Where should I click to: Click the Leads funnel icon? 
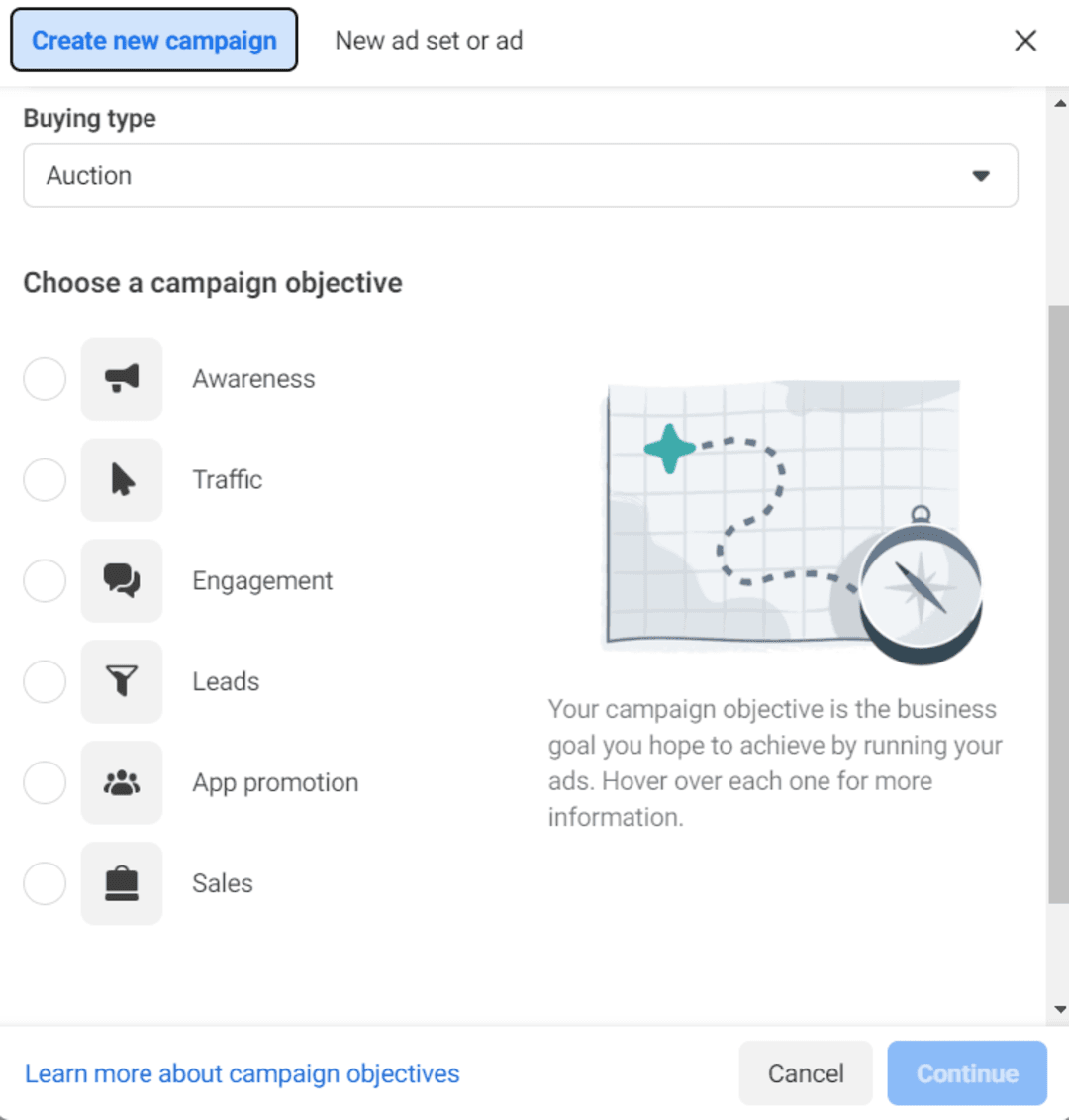pos(122,680)
